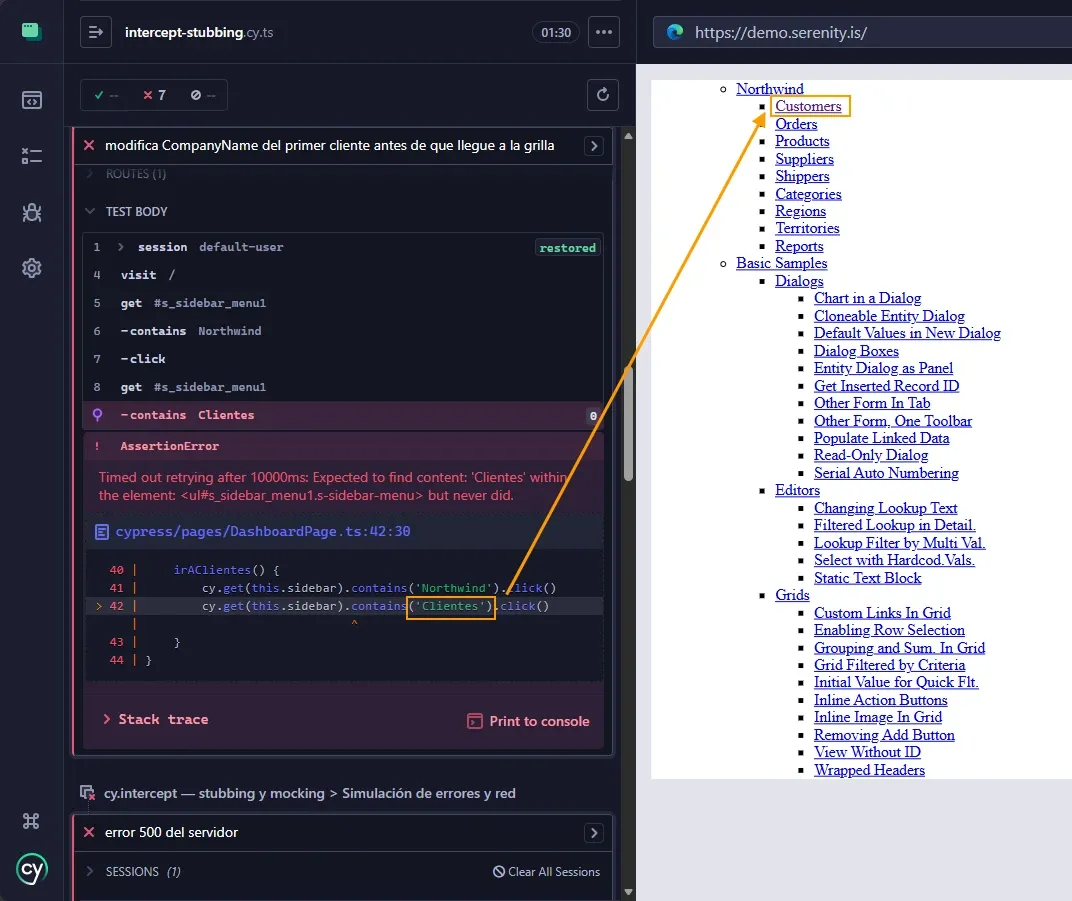
Task: Click the pending tests counter
Action: point(203,95)
